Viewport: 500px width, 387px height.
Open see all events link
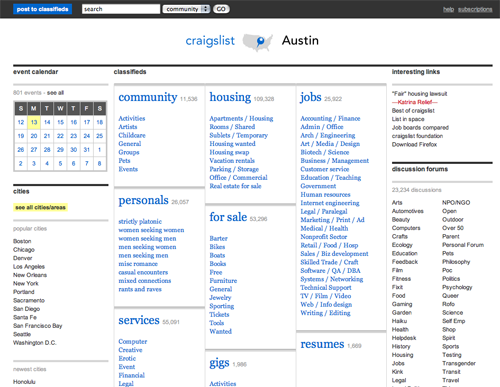(x=55, y=93)
